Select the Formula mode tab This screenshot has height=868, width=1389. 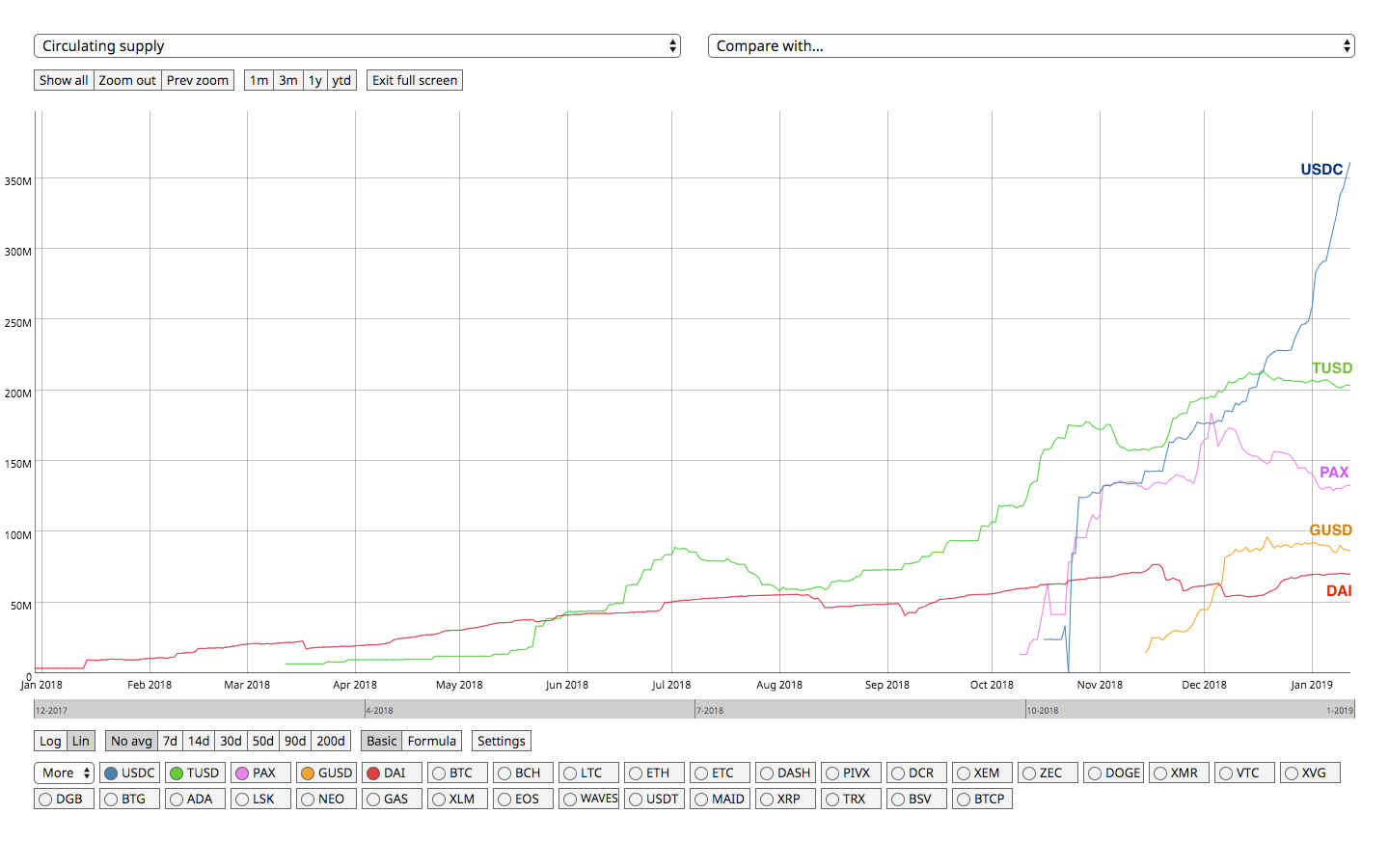click(x=432, y=741)
